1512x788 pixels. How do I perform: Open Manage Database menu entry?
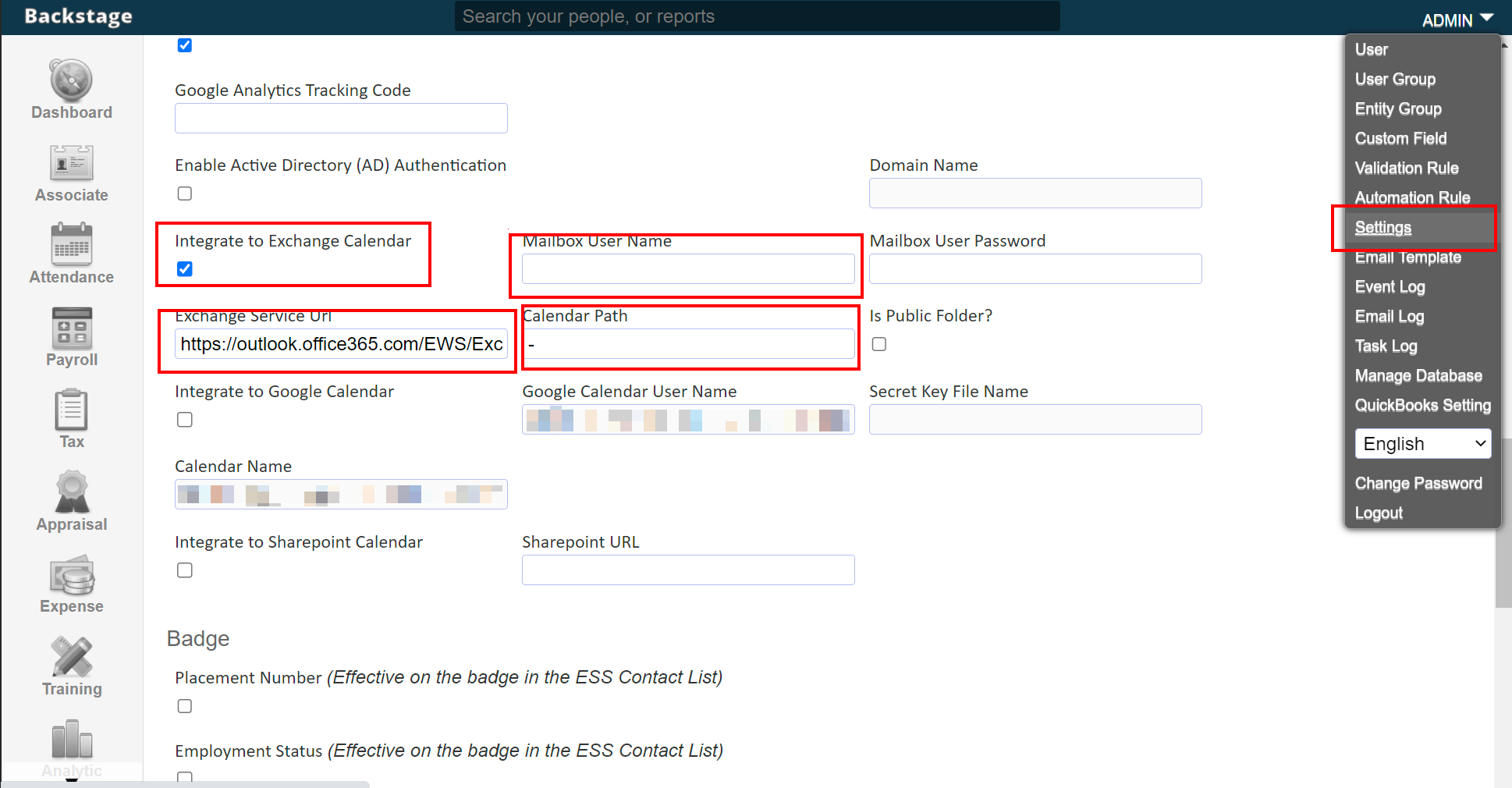tap(1418, 376)
